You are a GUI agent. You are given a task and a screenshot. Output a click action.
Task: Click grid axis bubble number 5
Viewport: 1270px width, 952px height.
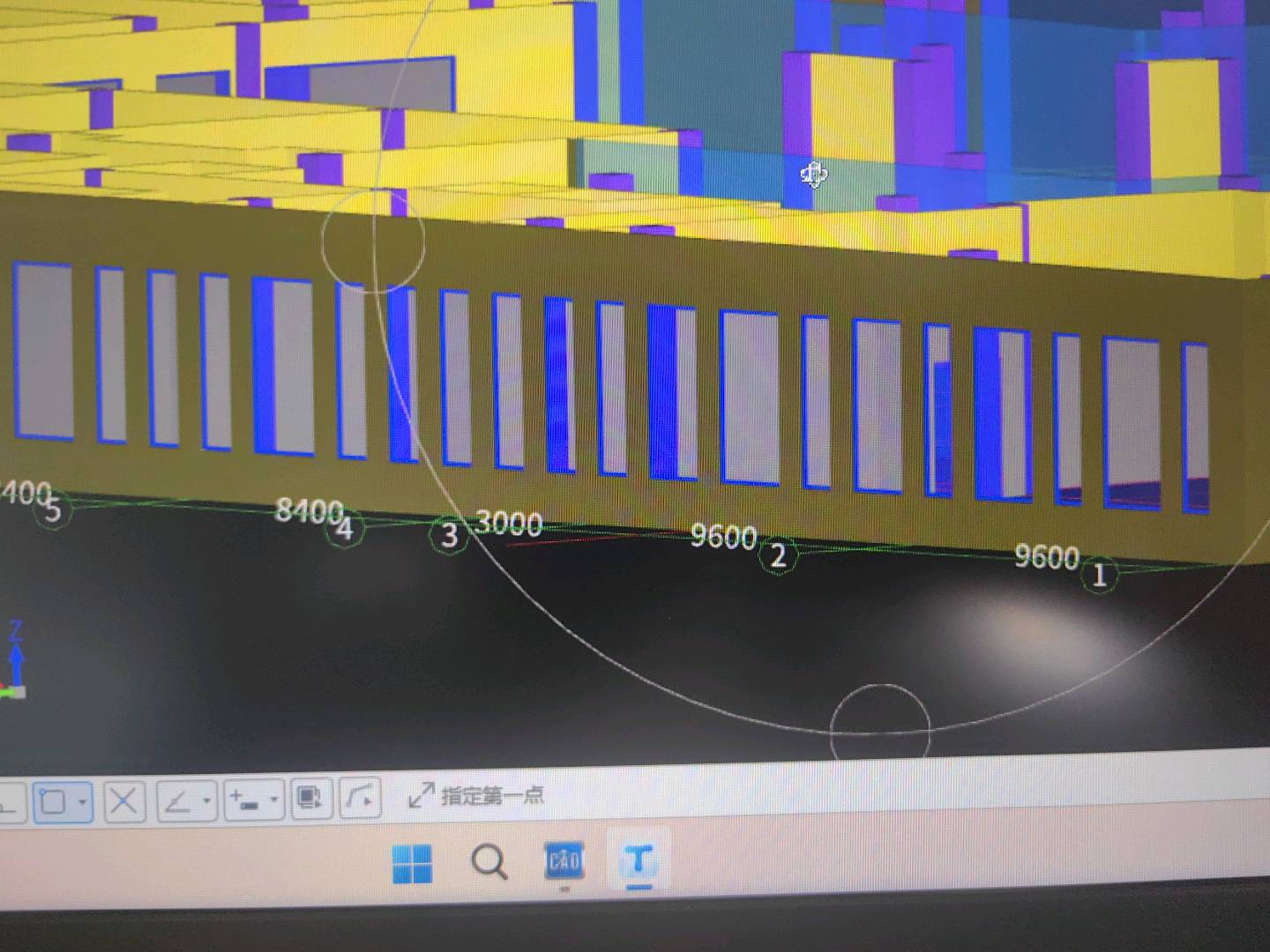(x=53, y=509)
